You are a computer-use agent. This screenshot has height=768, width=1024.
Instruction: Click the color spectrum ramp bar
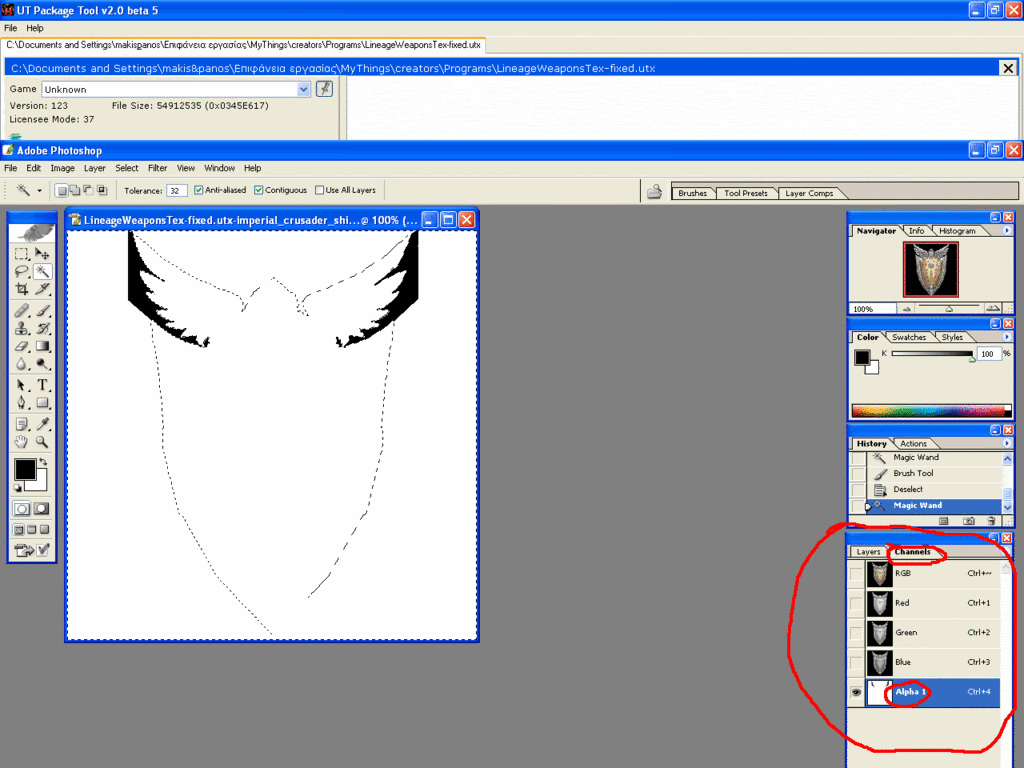(x=929, y=410)
